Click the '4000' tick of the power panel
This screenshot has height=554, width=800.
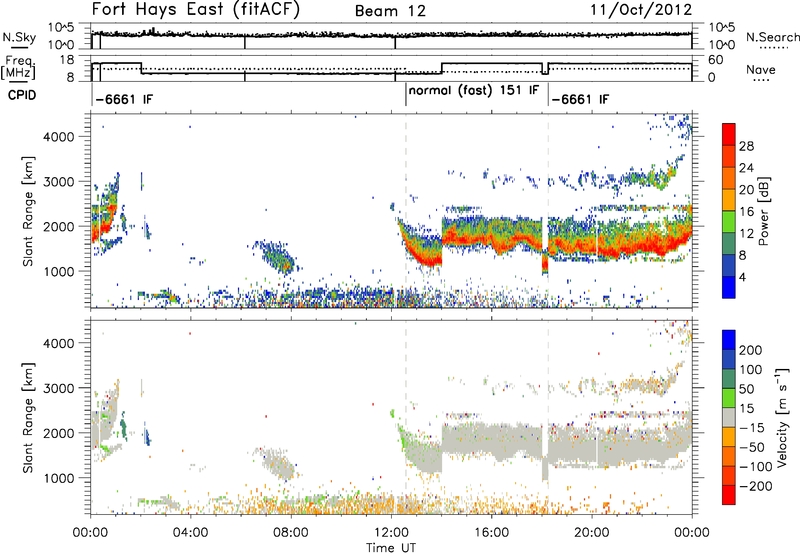(58, 137)
